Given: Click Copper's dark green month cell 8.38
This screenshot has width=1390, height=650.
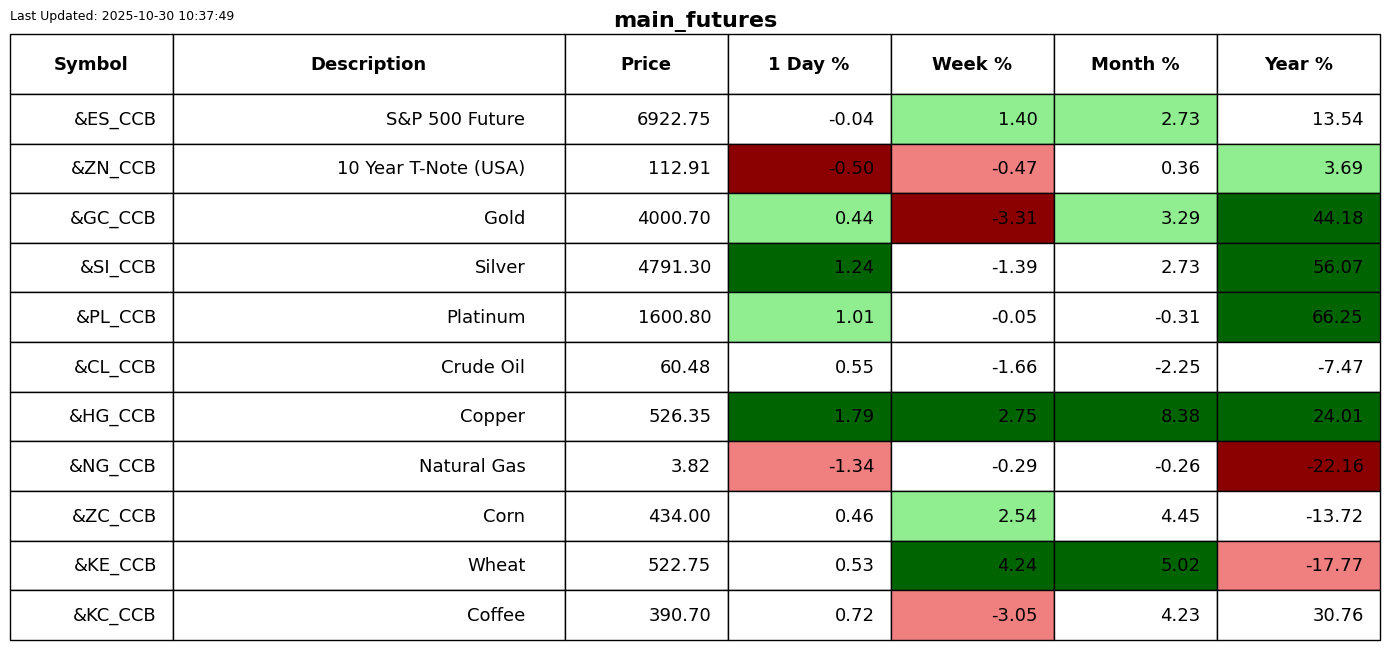Looking at the screenshot, I should coord(1135,417).
